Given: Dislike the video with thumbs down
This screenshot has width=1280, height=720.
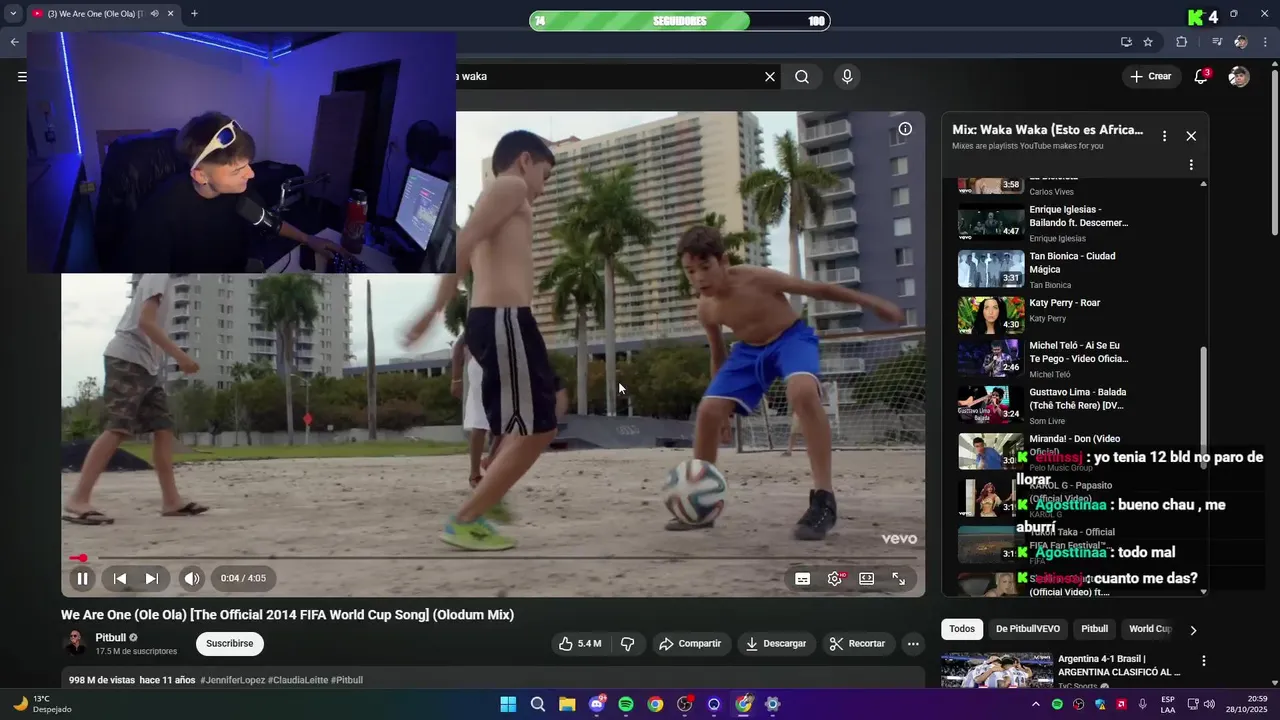Looking at the screenshot, I should click(x=628, y=644).
